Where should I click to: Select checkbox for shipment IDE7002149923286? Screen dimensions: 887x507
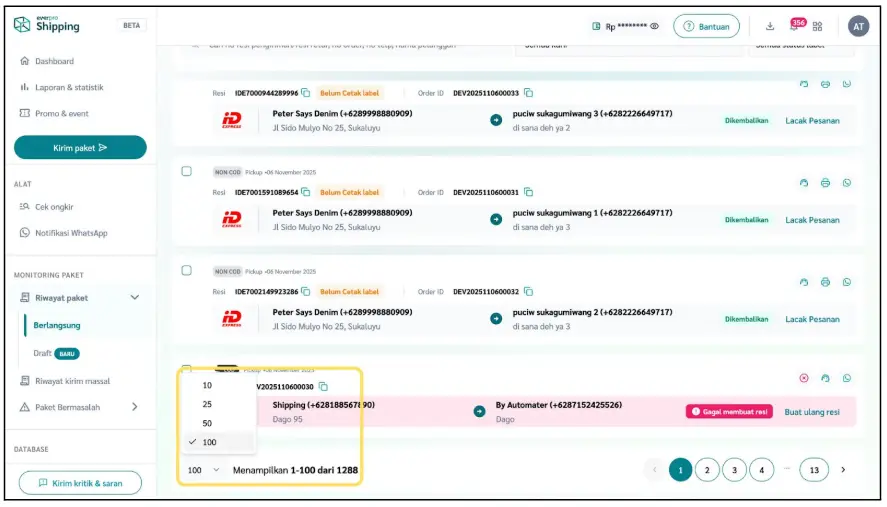tap(186, 270)
